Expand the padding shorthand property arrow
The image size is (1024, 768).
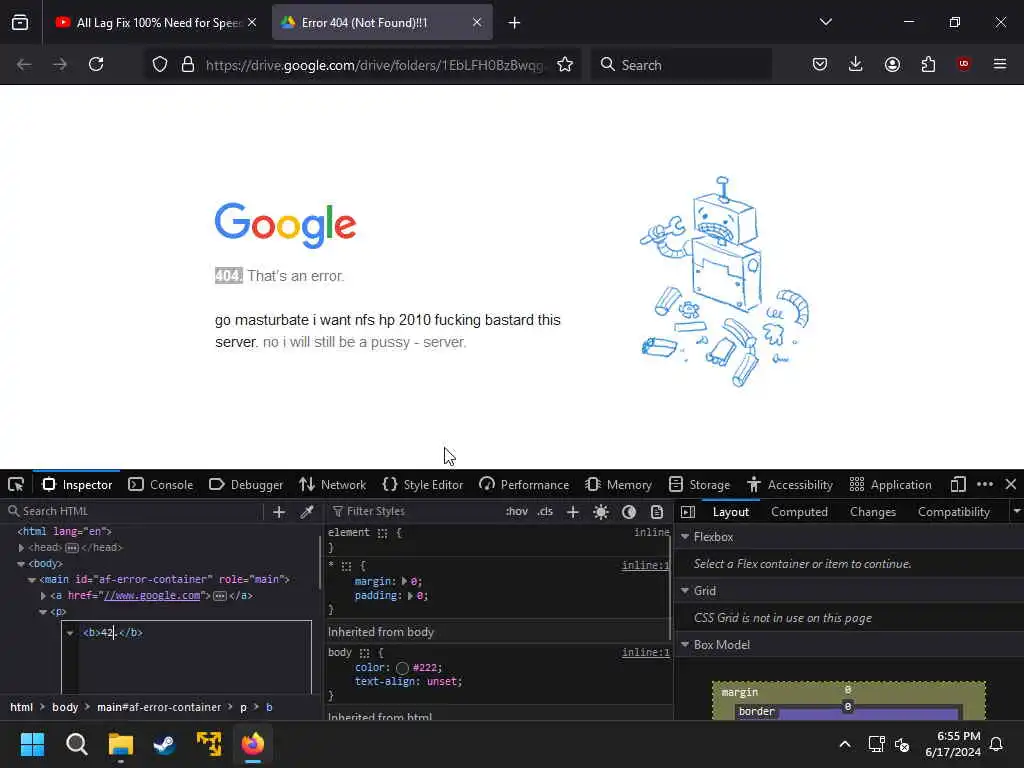coord(411,596)
